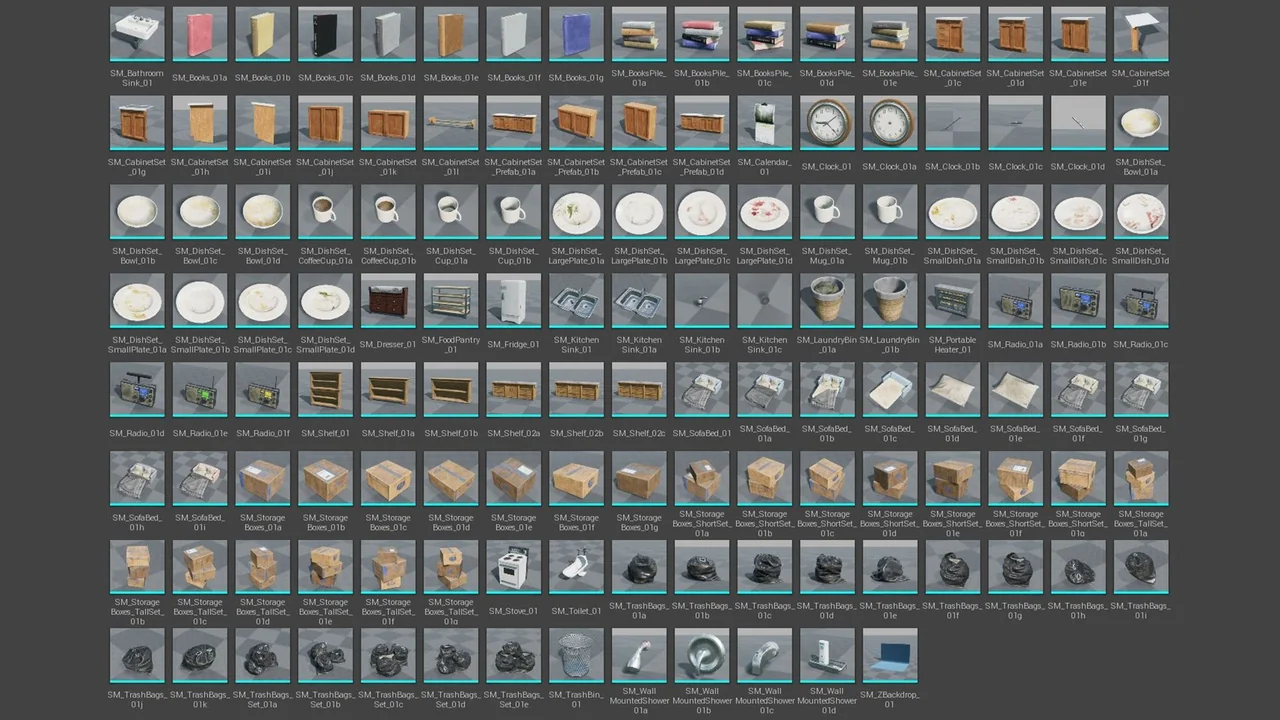1280x720 pixels.
Task: Select the SM_BathroomSink_01 asset thumbnail
Action: point(137,34)
